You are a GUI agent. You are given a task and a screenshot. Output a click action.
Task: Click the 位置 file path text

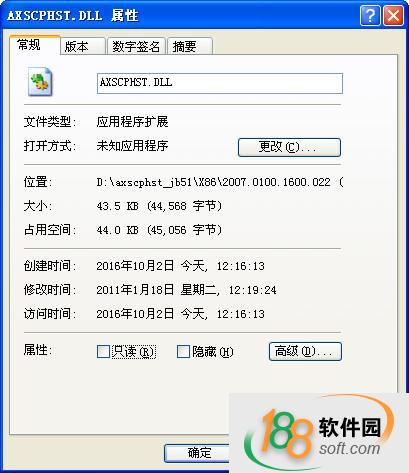coord(220,182)
